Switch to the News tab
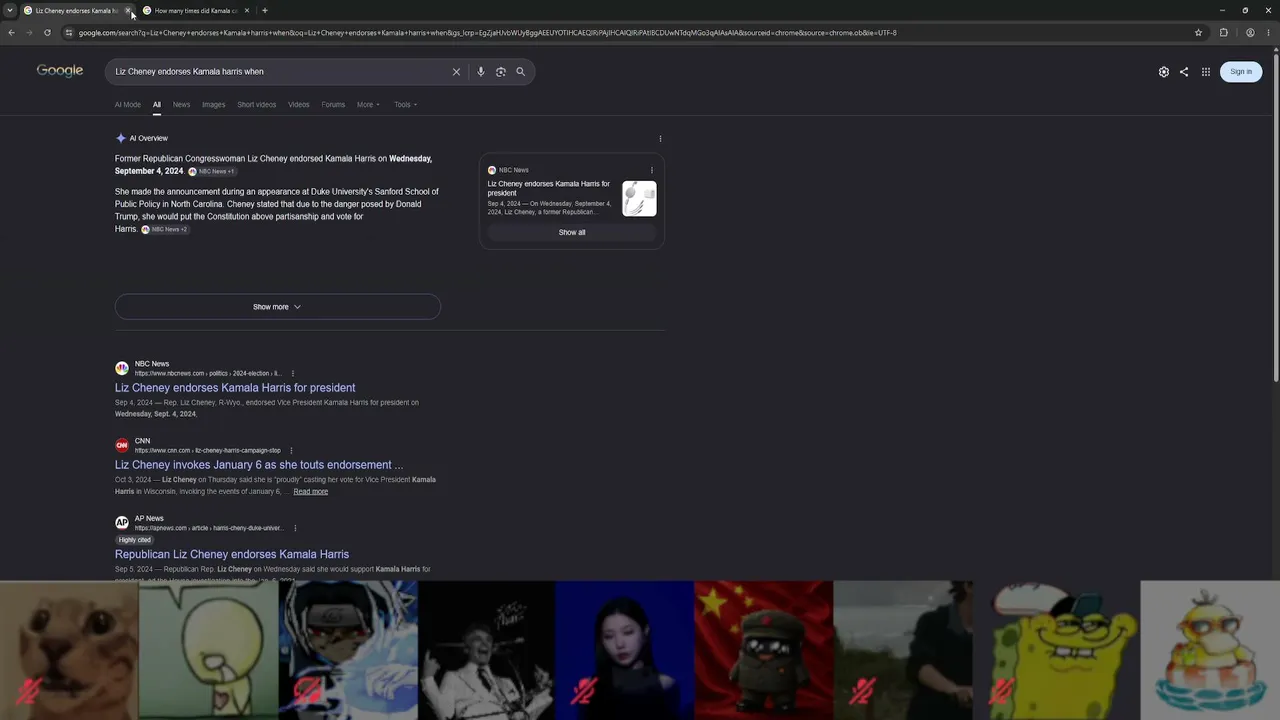The height and width of the screenshot is (720, 1280). coord(181,105)
